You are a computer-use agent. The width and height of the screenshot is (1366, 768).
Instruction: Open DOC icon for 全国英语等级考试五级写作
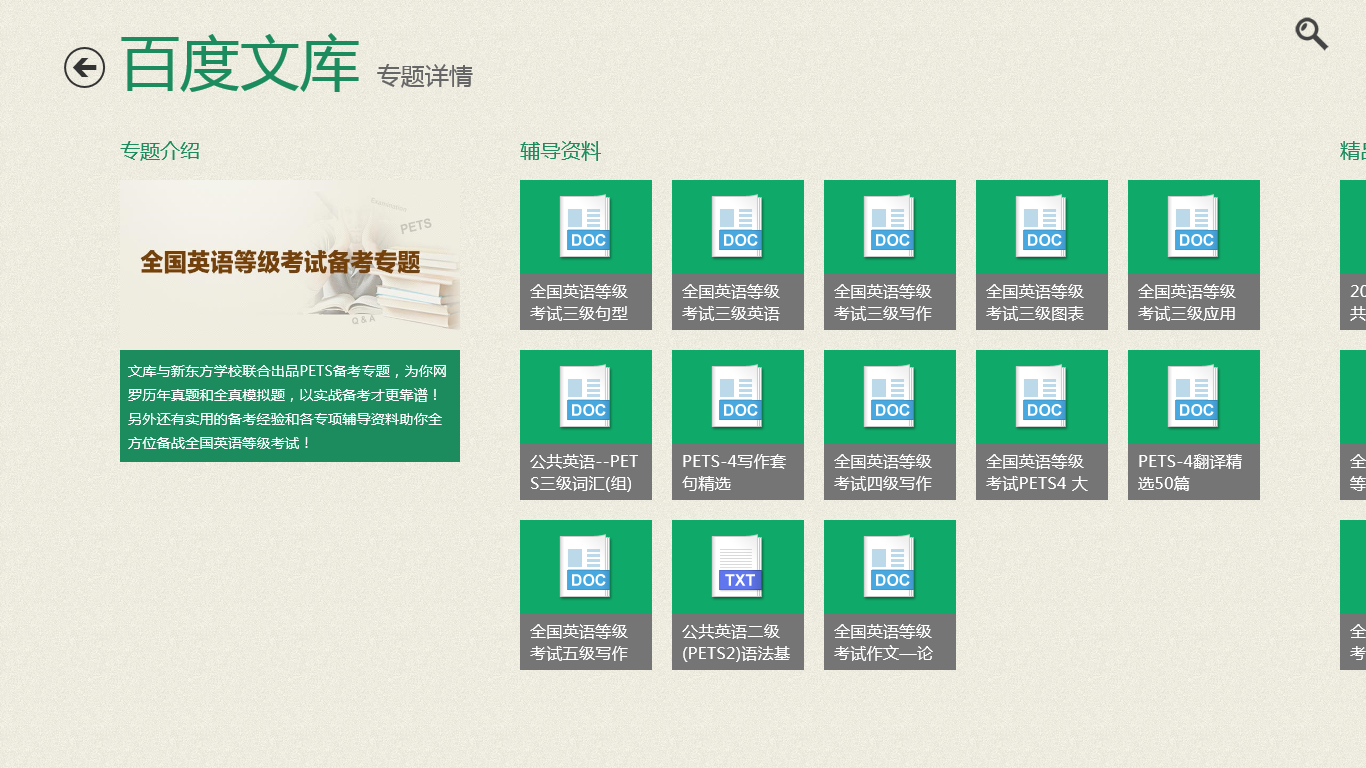tap(586, 567)
